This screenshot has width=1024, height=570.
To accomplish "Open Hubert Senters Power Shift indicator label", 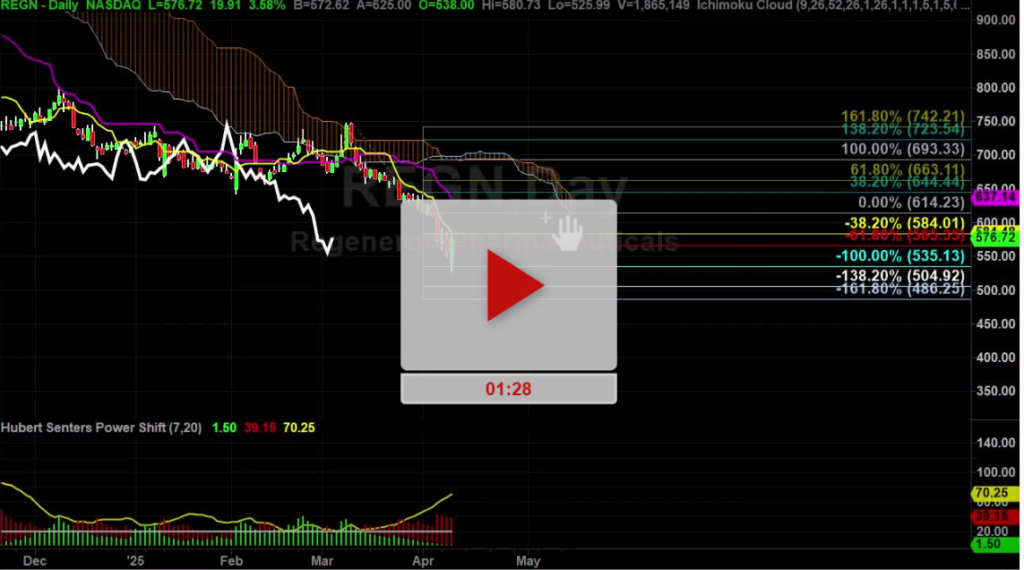I will pos(101,428).
